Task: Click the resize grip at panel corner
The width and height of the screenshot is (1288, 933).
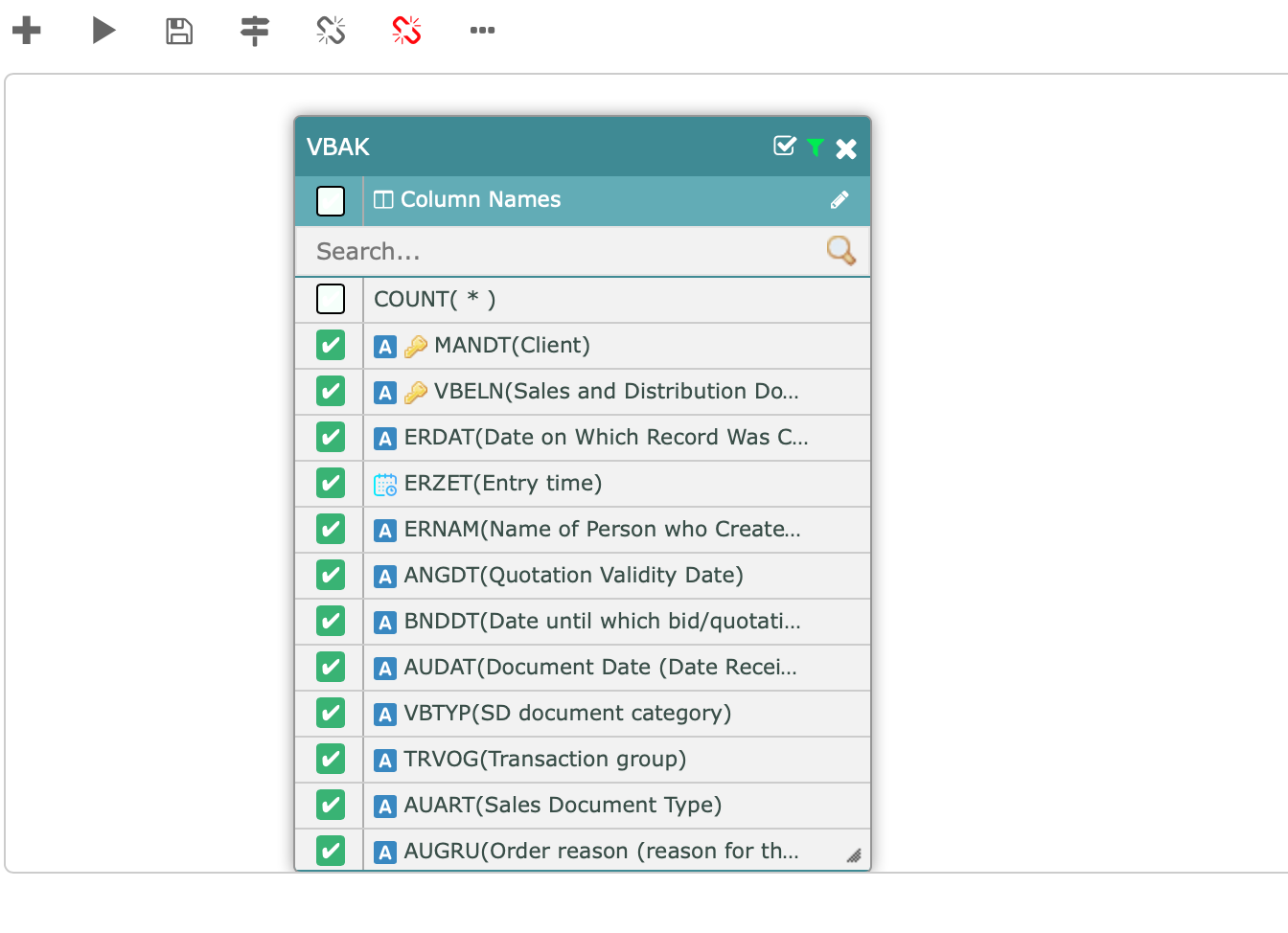Action: click(854, 855)
